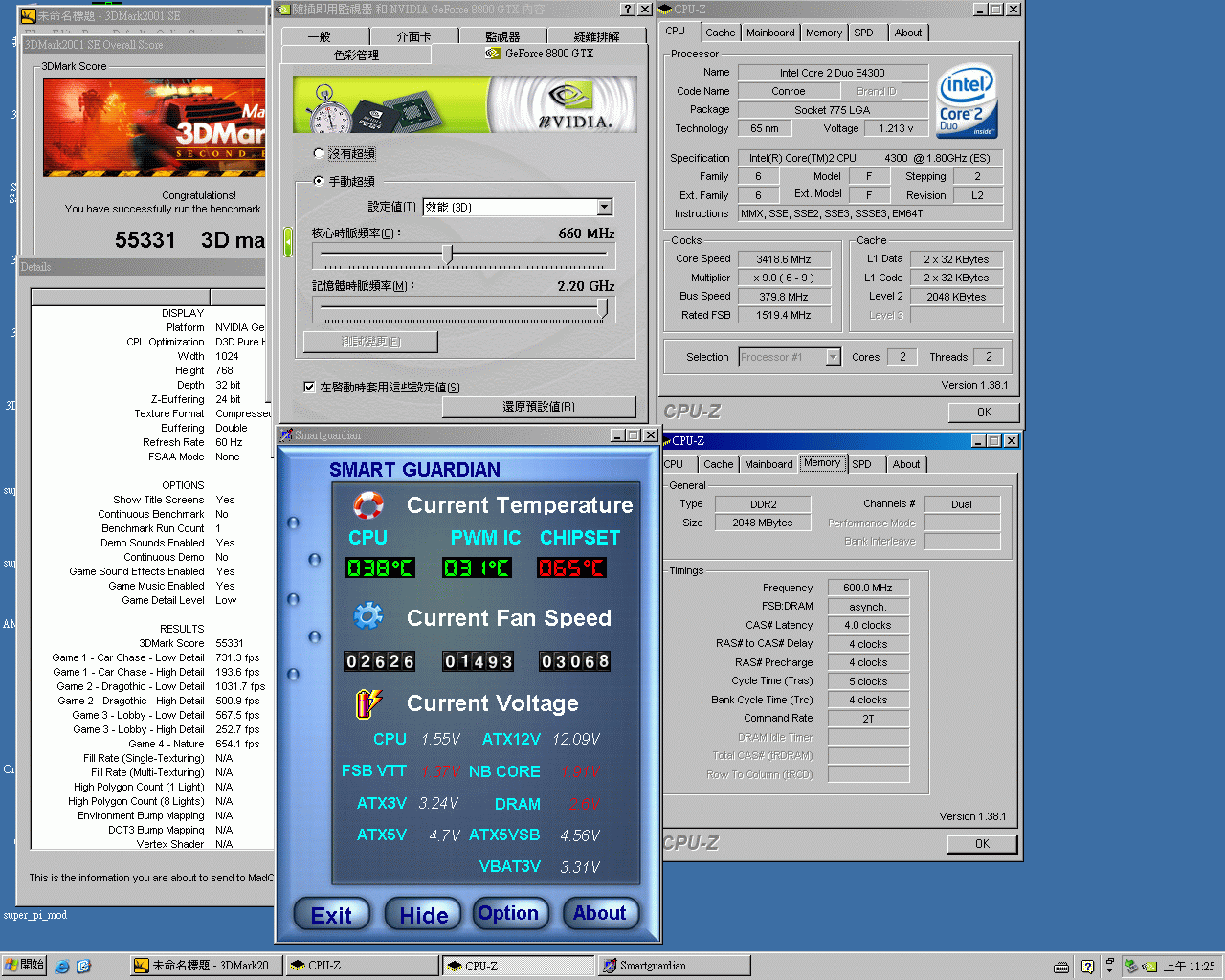Switch to Mainboard tab in upper CPU-Z

tap(770, 33)
